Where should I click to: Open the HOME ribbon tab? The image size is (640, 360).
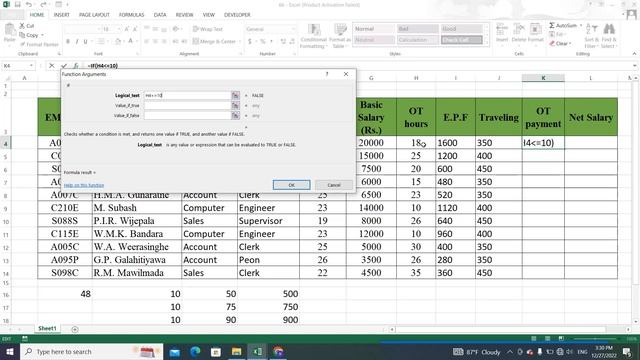pos(37,15)
